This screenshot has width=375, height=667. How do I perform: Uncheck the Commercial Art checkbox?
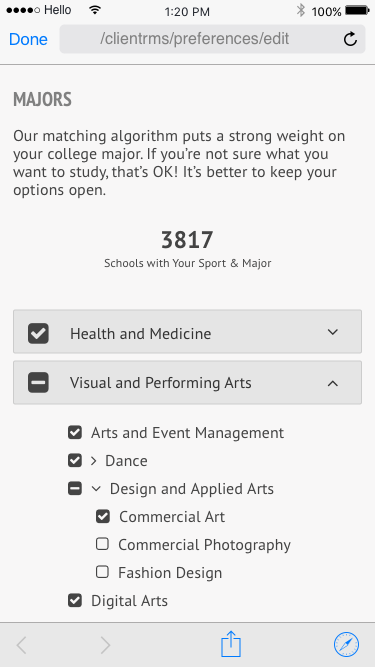pos(102,516)
